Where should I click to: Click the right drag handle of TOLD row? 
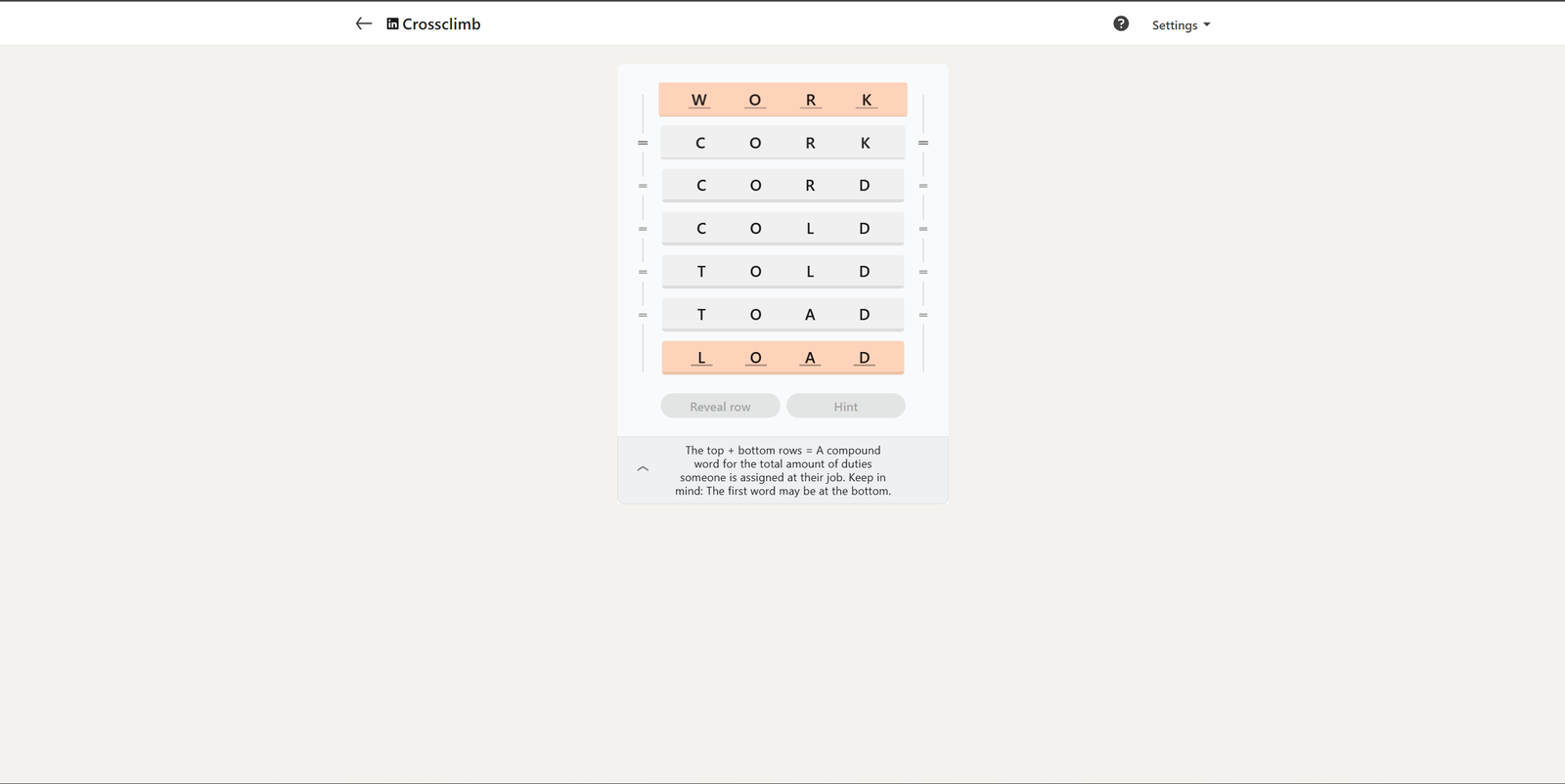tap(922, 272)
